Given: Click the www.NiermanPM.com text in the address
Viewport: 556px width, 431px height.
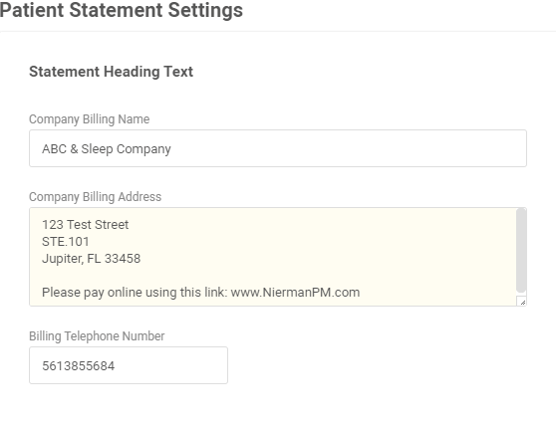Looking at the screenshot, I should [295, 292].
